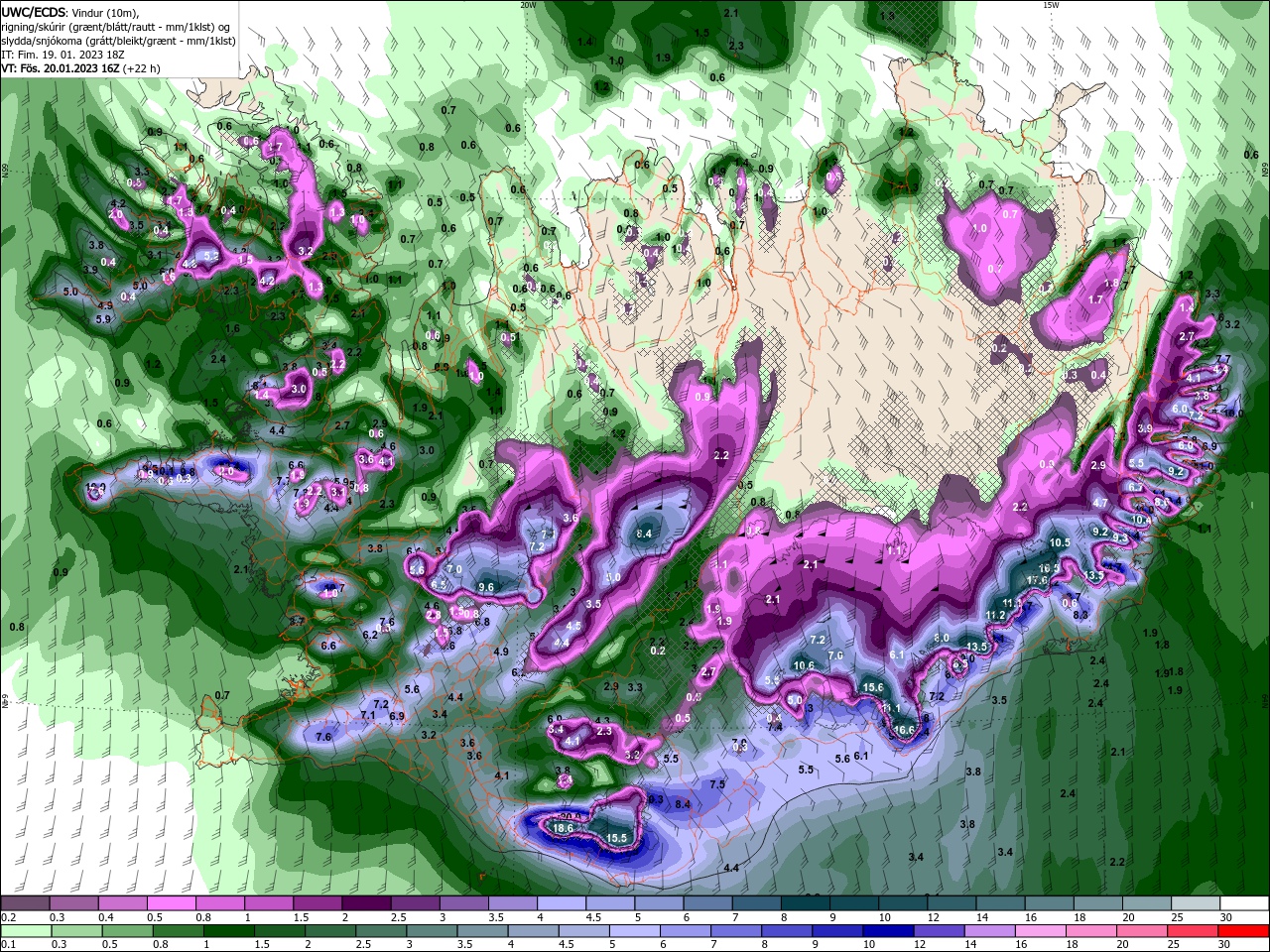Click the '20W' longitude label
Image resolution: width=1270 pixels, height=952 pixels.
click(528, 5)
